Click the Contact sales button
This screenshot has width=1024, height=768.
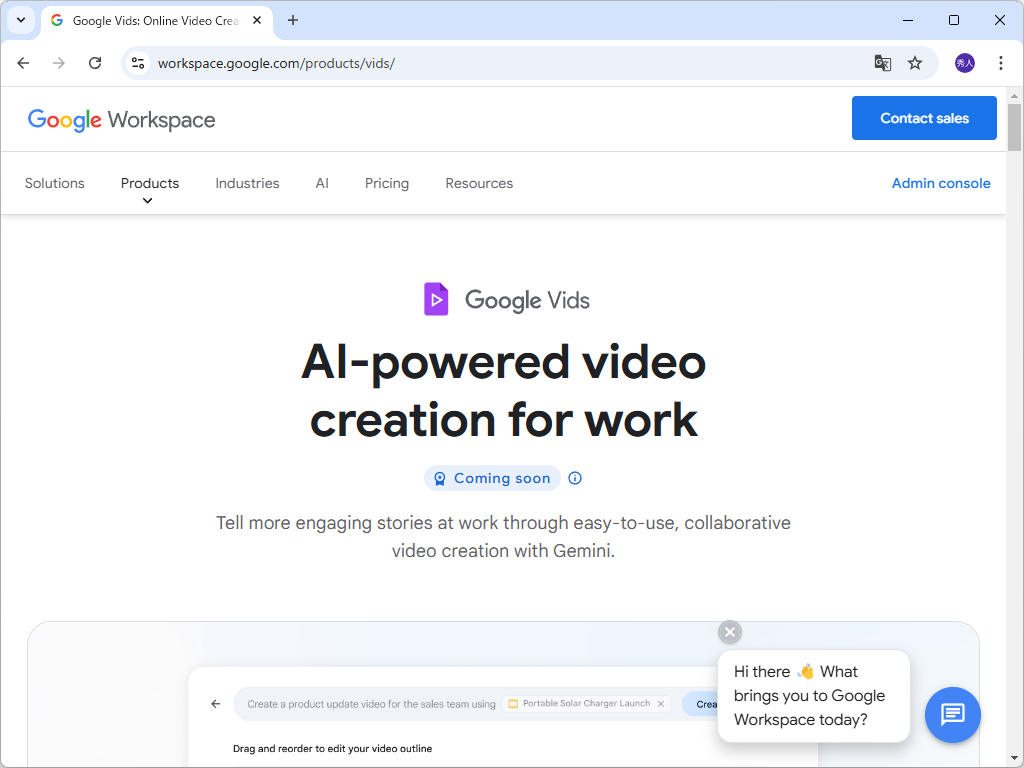coord(923,117)
